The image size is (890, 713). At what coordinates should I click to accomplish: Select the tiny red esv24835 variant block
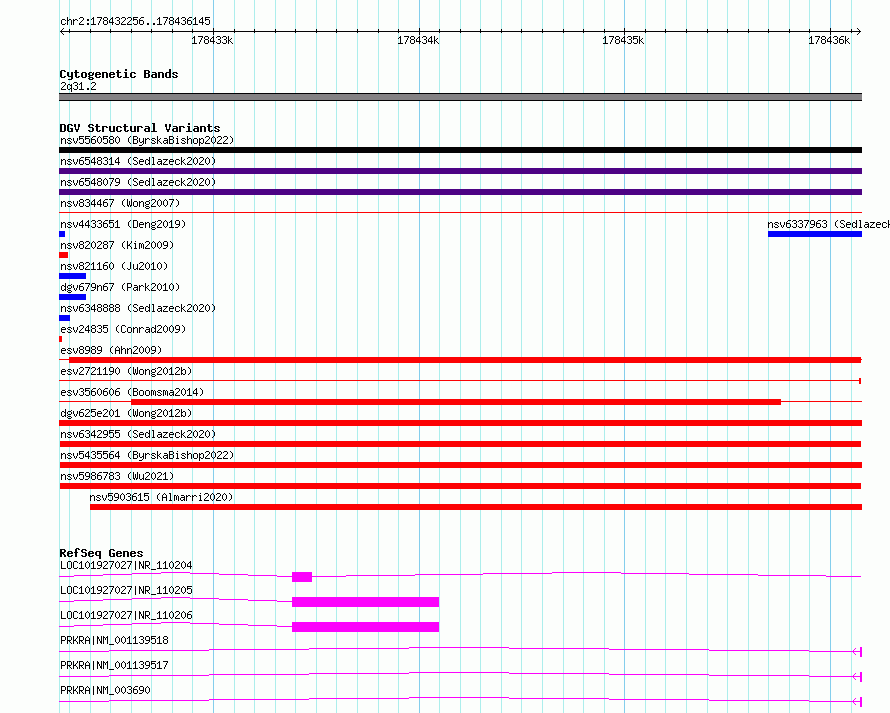coord(61,339)
